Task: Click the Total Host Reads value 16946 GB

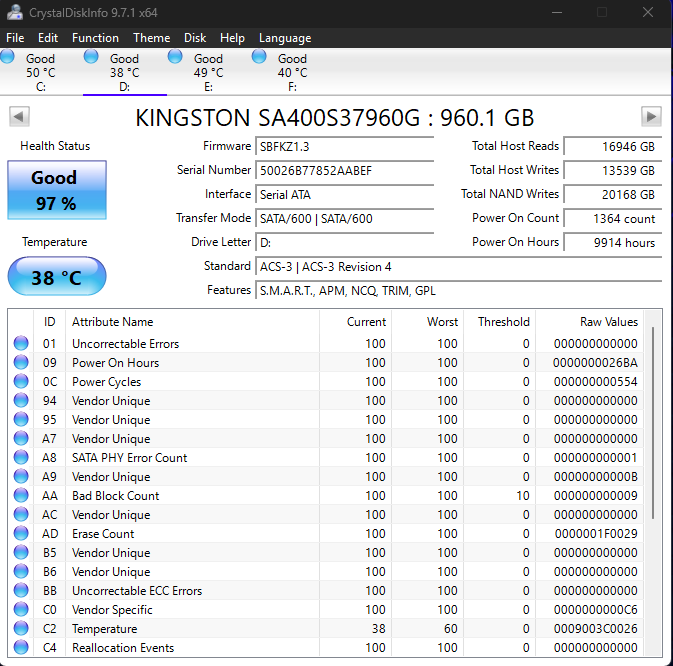Action: (612, 146)
